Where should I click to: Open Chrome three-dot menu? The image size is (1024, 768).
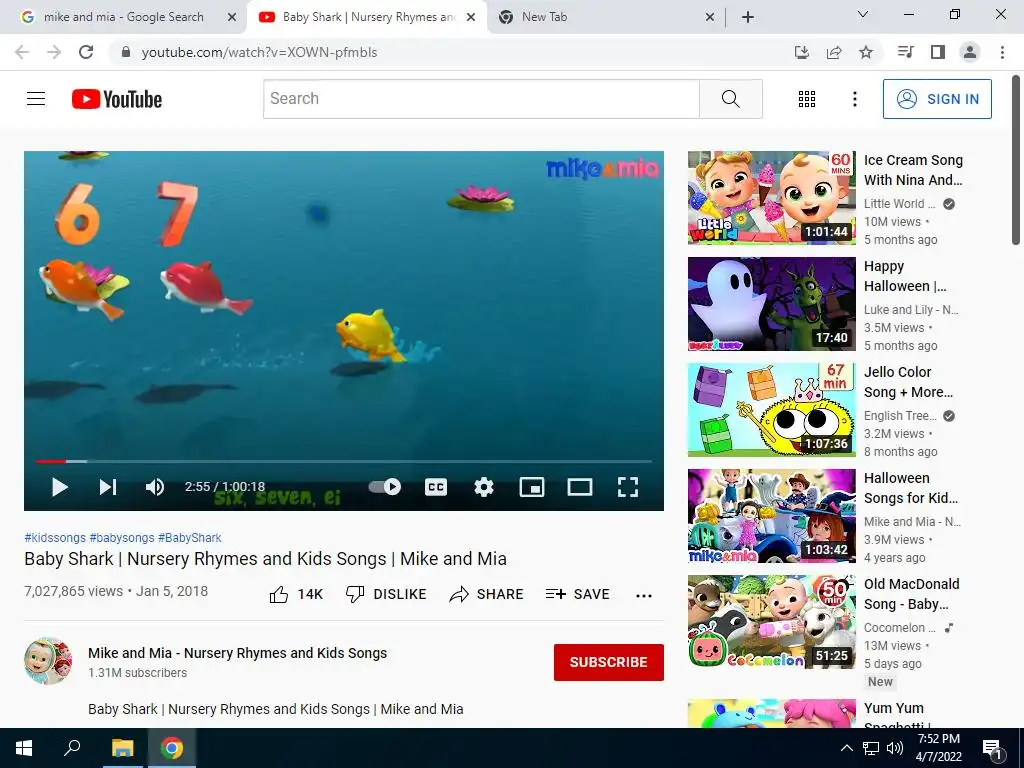(1002, 52)
